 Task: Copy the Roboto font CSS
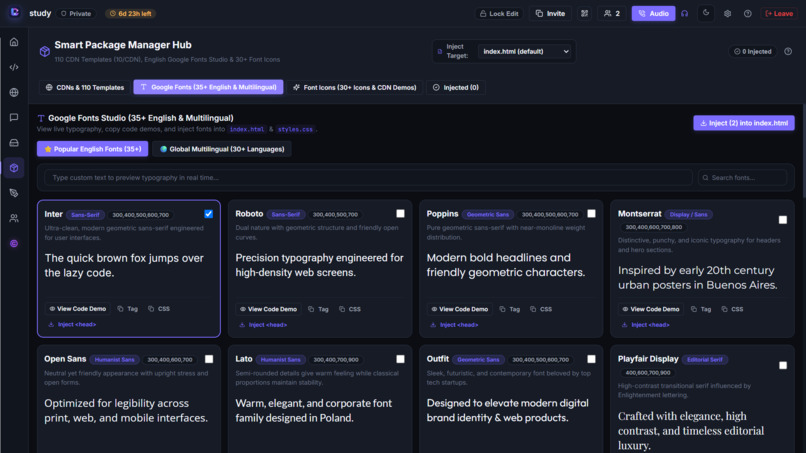[350, 309]
